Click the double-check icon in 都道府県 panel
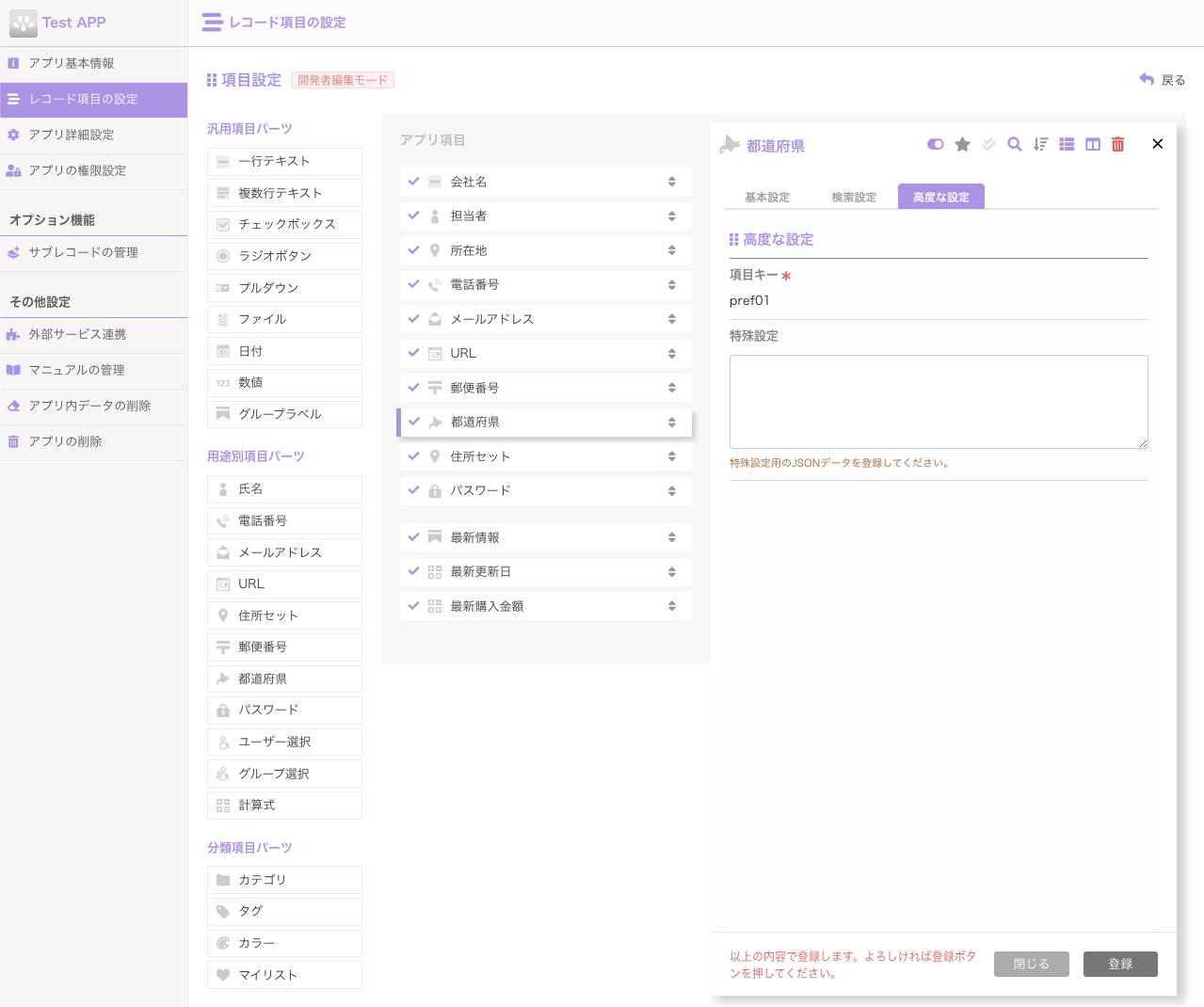The width and height of the screenshot is (1204, 1007). click(988, 144)
